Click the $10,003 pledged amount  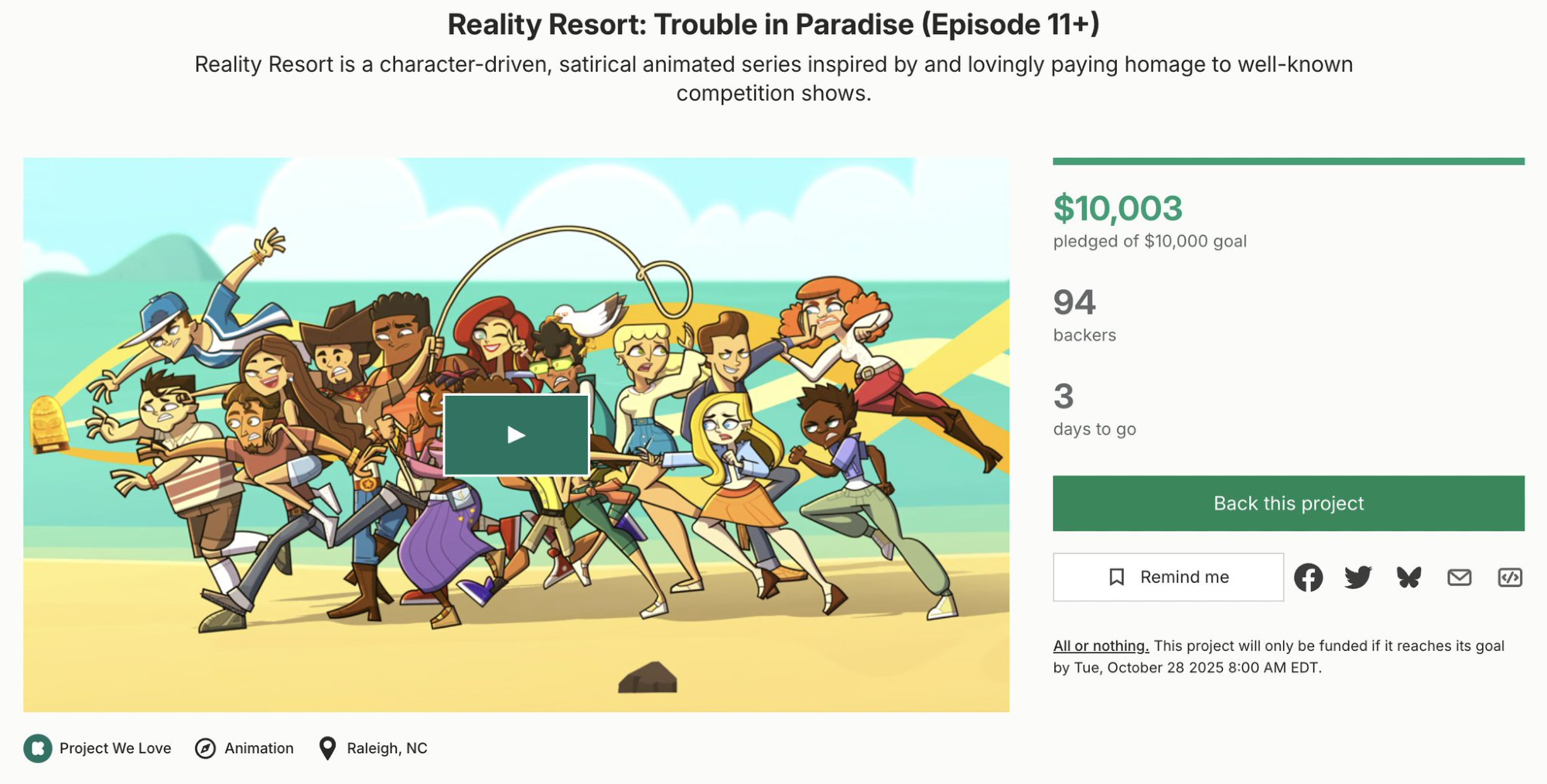pos(1118,208)
